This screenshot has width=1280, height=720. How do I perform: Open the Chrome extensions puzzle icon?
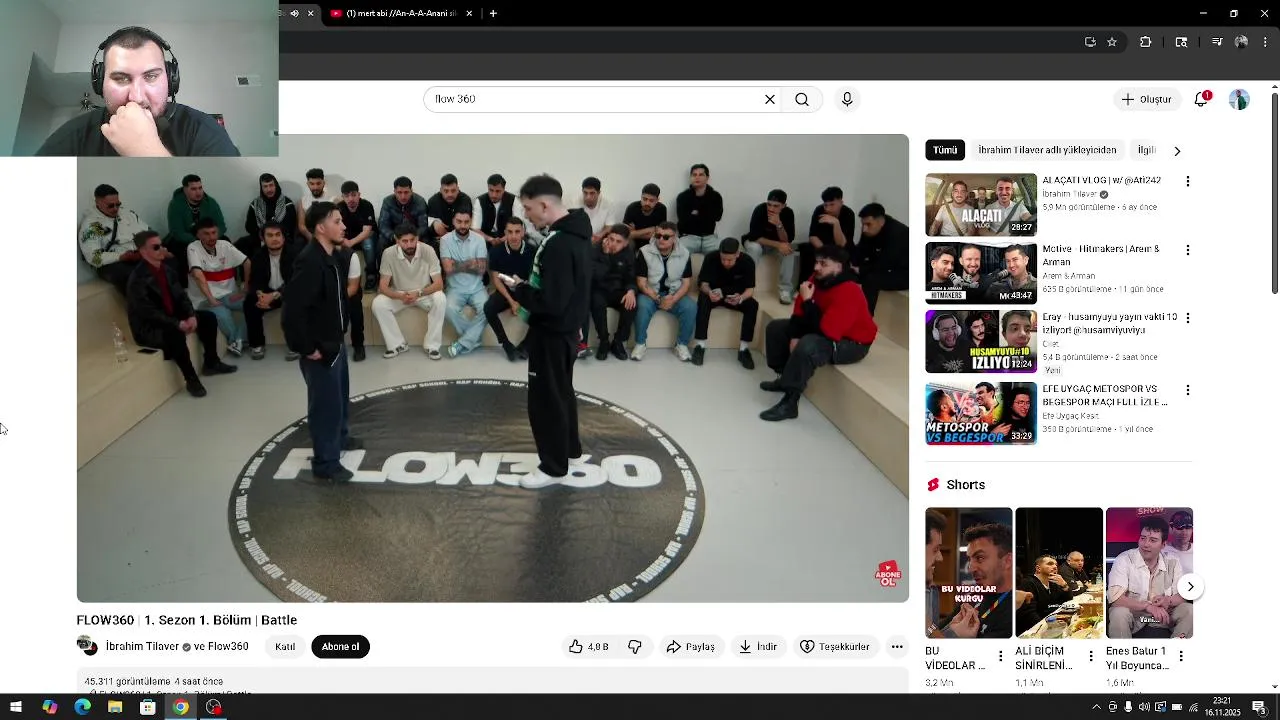click(1145, 42)
